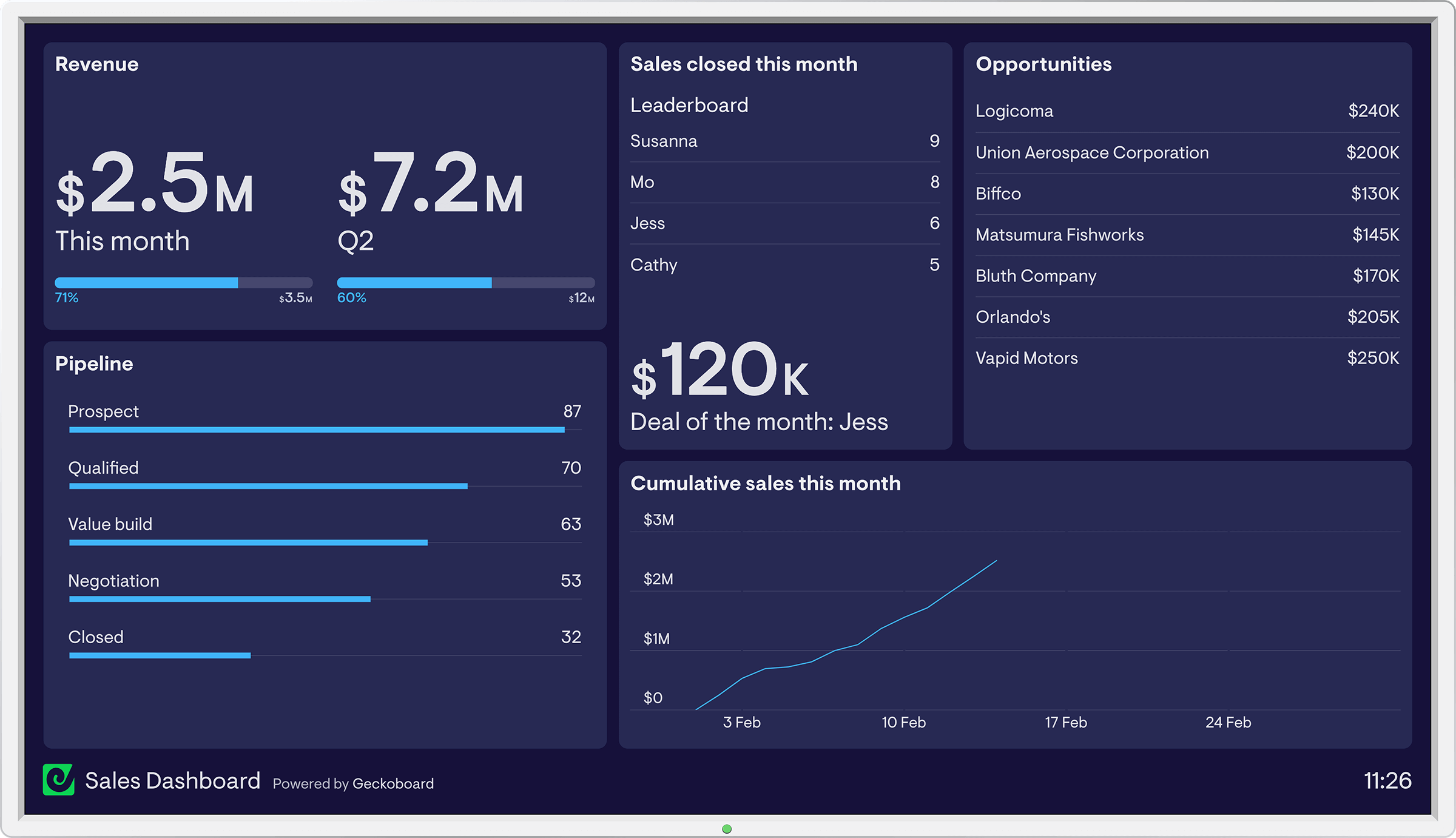This screenshot has height=838, width=1456.
Task: Click the Powered by Geckoboard link
Action: tap(353, 783)
